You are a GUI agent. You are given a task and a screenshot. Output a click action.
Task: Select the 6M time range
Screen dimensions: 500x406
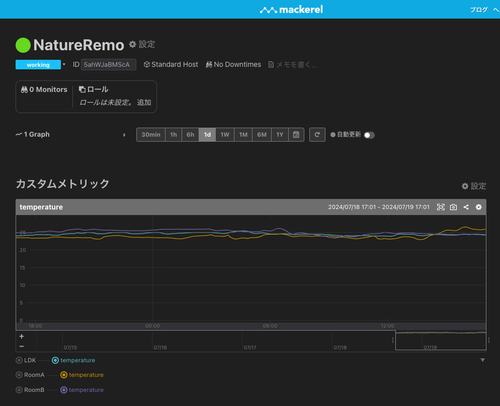point(262,135)
